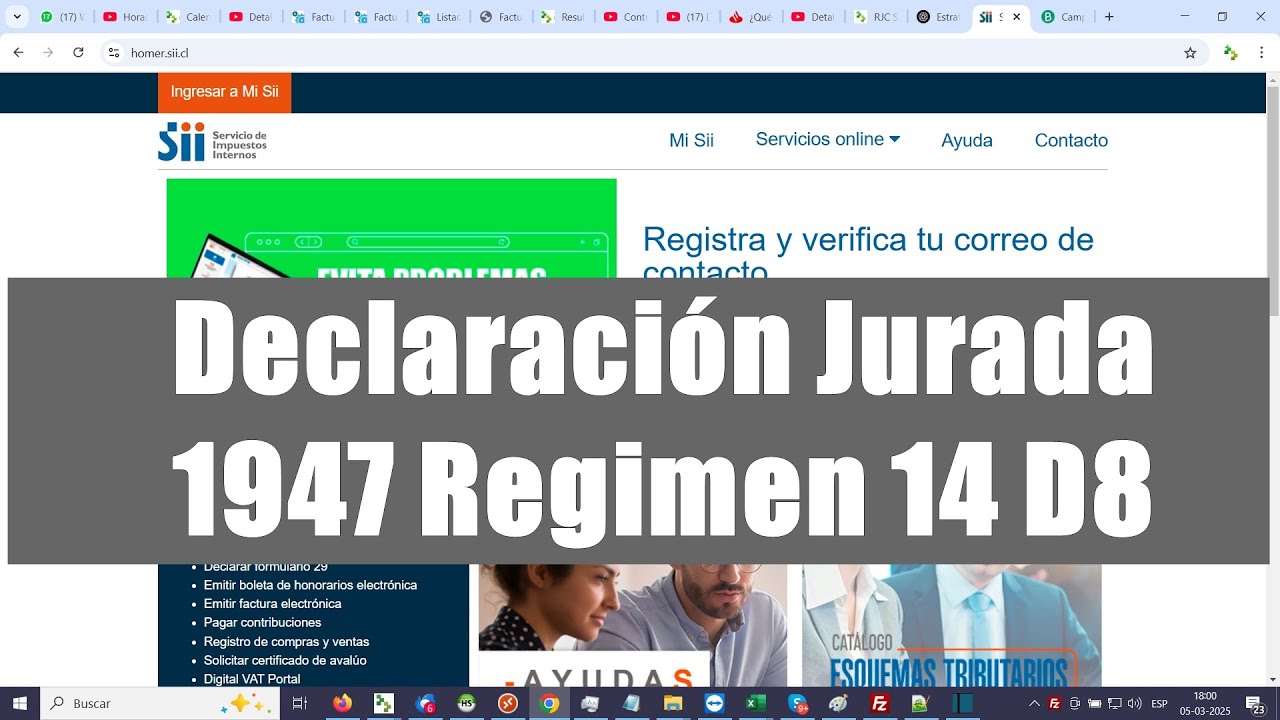The image size is (1280, 720).
Task: Open Paint from the taskbar
Action: (x=838, y=704)
